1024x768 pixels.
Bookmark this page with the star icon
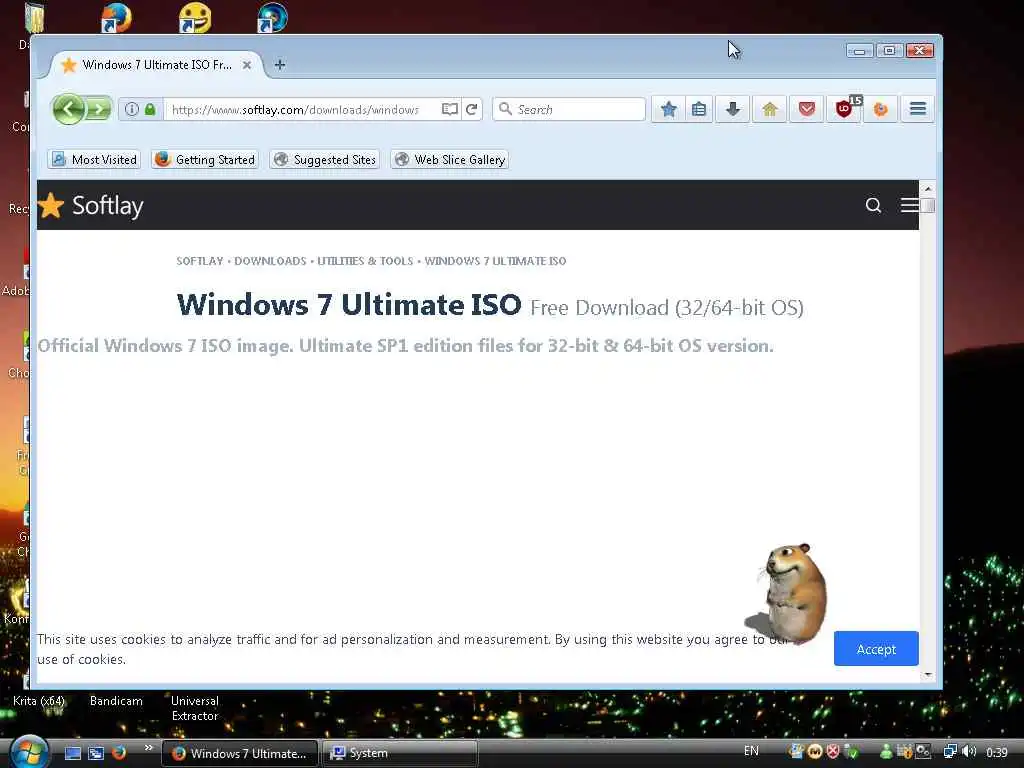(668, 109)
